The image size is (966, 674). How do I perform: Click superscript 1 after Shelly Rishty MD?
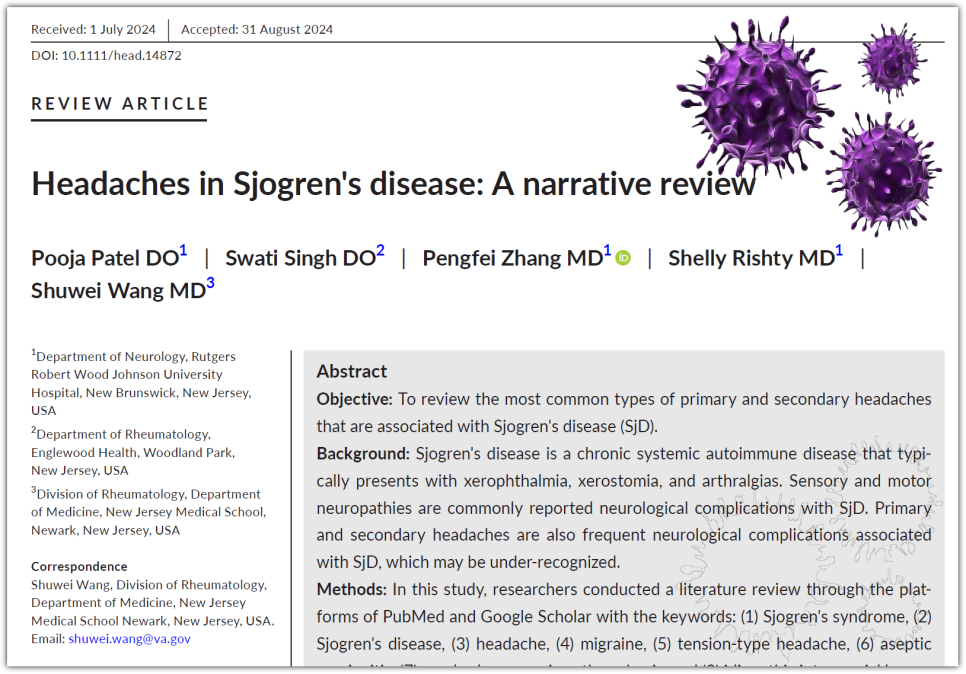[x=838, y=252]
